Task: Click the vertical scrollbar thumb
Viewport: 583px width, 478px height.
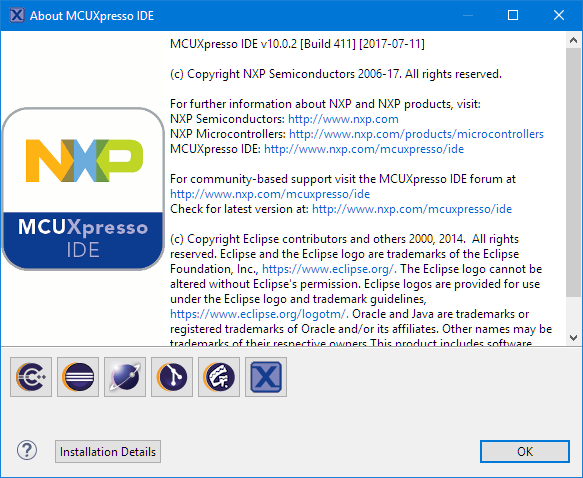Action: (573, 172)
